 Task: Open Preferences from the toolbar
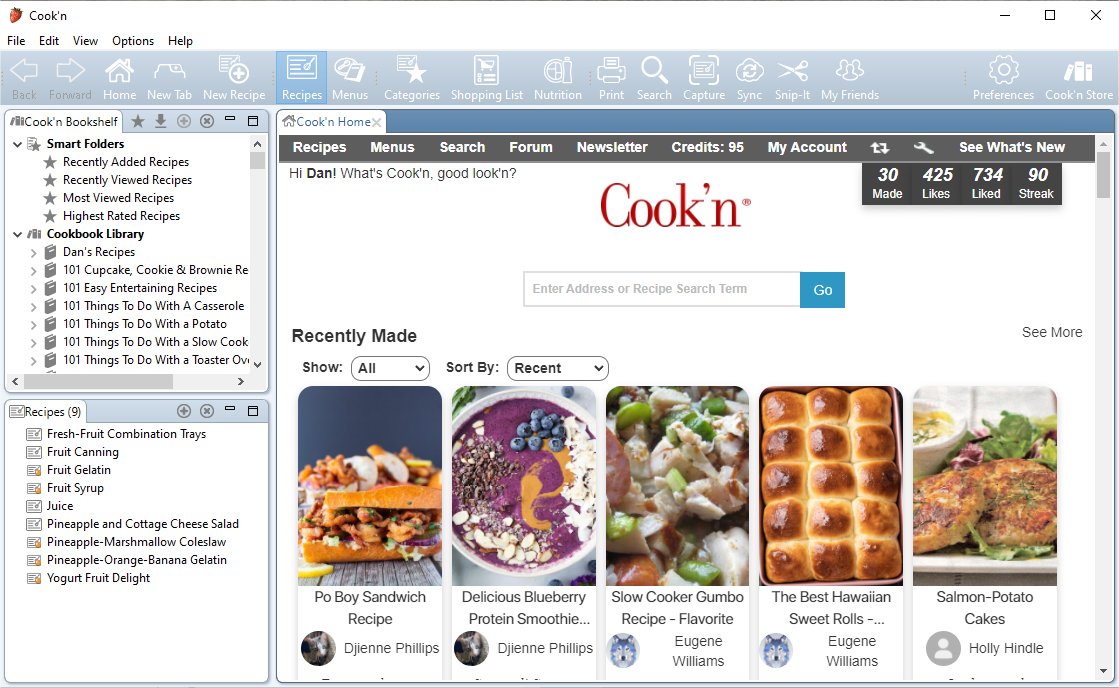point(1003,78)
